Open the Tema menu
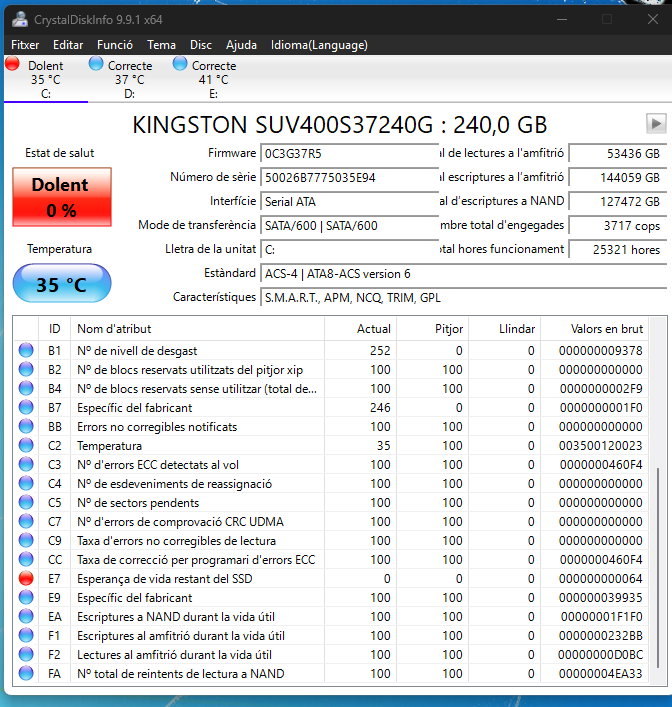 pos(161,45)
